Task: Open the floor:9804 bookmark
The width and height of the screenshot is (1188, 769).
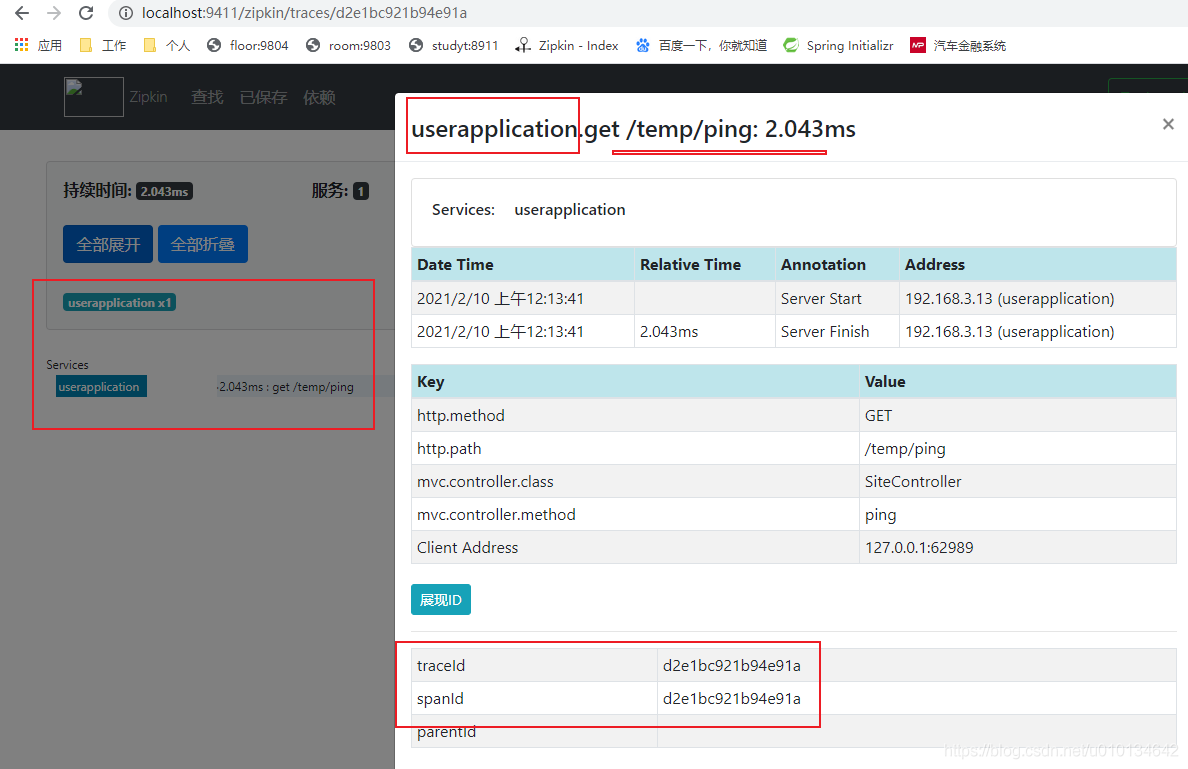Action: click(248, 45)
